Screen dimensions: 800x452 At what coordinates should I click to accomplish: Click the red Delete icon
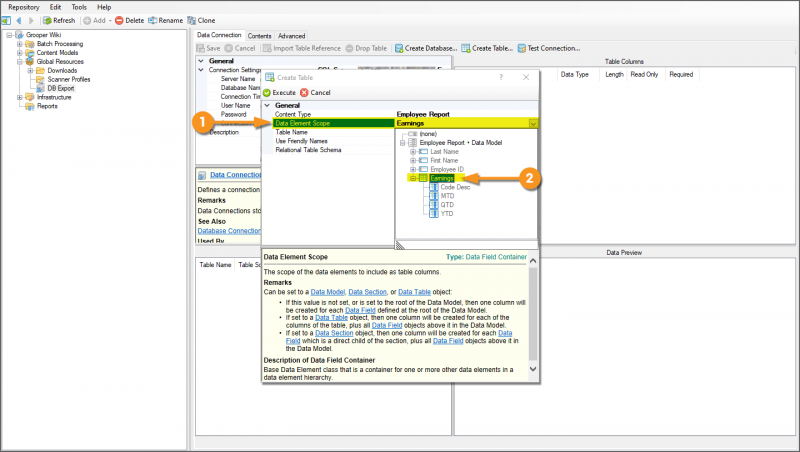(120, 20)
